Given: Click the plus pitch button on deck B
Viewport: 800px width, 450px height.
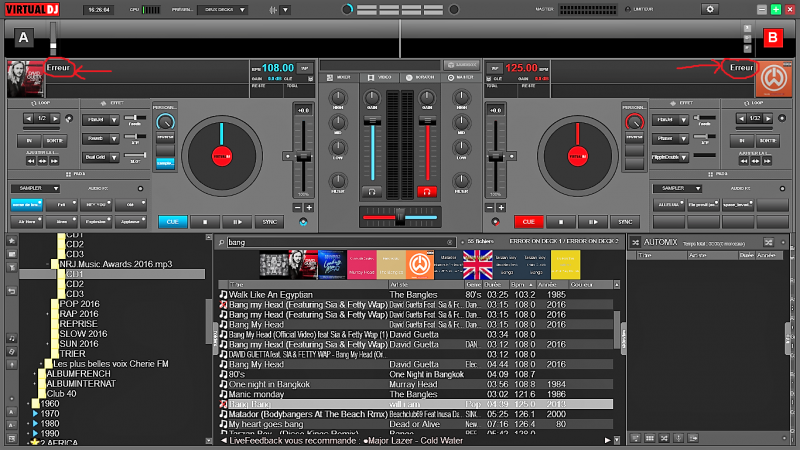Looking at the screenshot, I should point(501,208).
